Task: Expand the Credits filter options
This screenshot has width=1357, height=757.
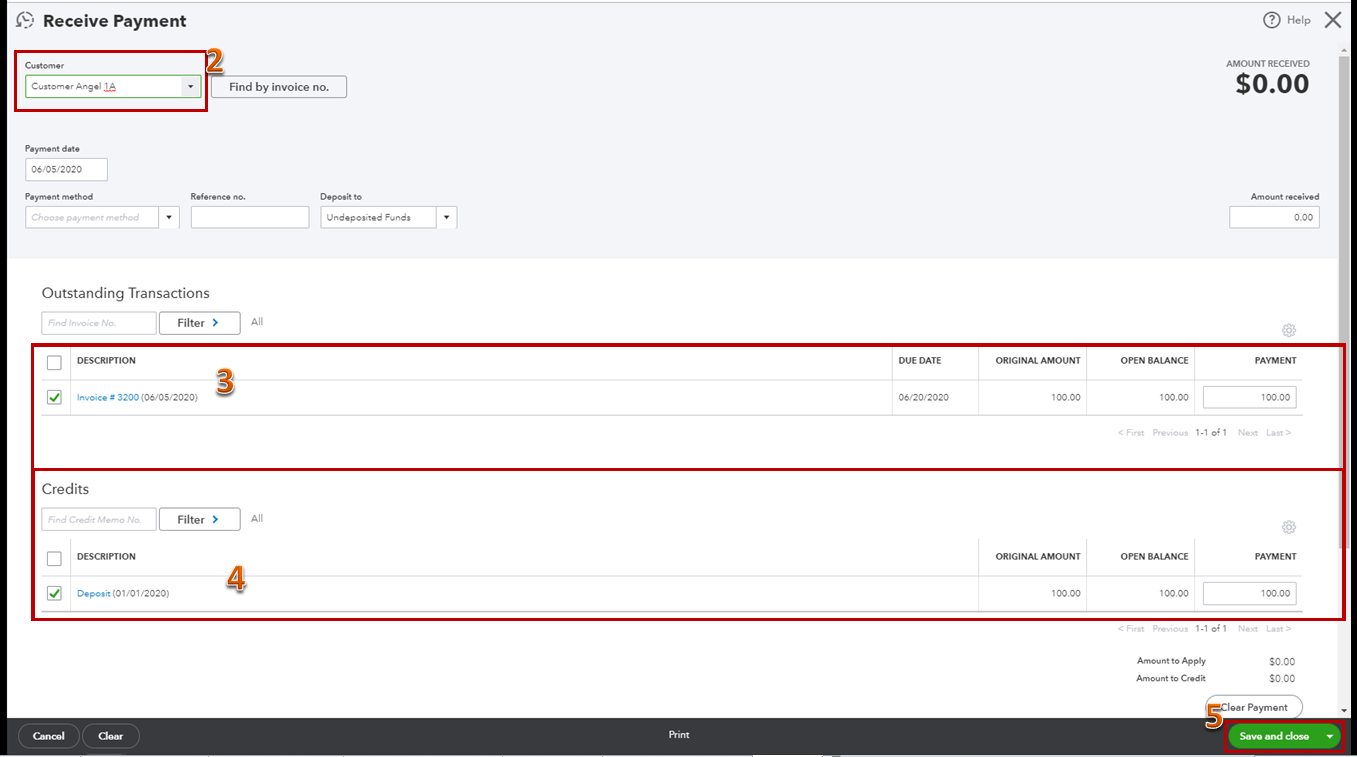Action: pyautogui.click(x=199, y=519)
